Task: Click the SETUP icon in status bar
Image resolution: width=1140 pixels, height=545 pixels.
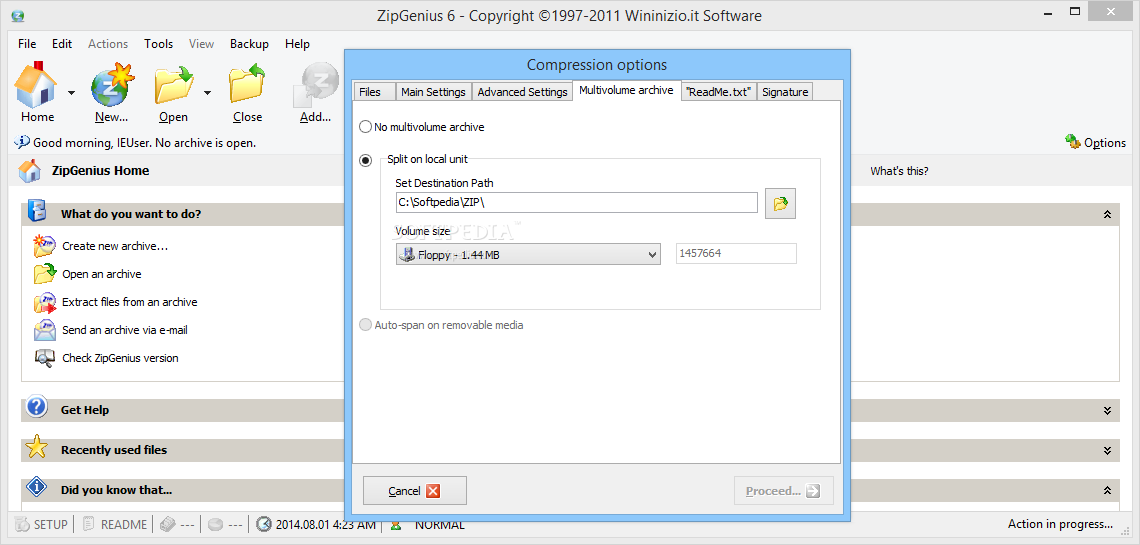Action: point(22,524)
